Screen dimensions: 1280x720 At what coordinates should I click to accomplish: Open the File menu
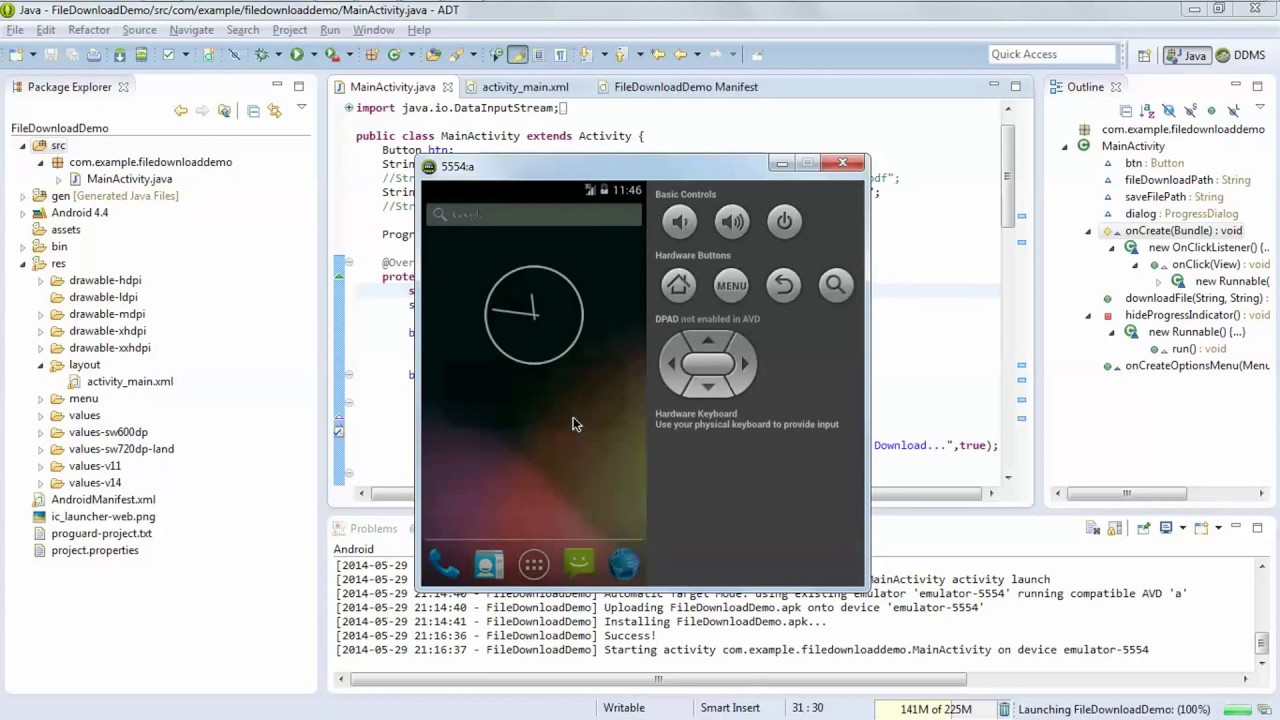point(15,30)
